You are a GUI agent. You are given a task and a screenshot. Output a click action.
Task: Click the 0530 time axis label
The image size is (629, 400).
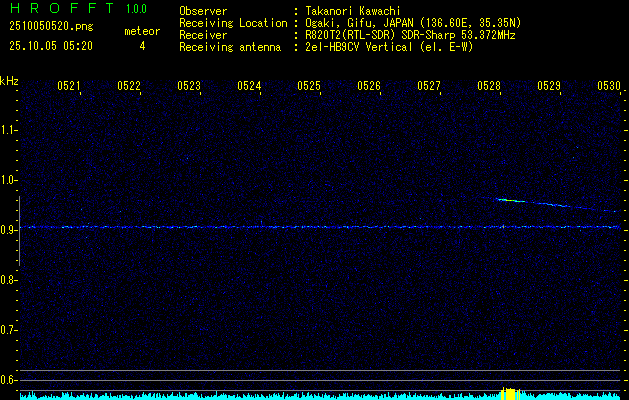[609, 85]
